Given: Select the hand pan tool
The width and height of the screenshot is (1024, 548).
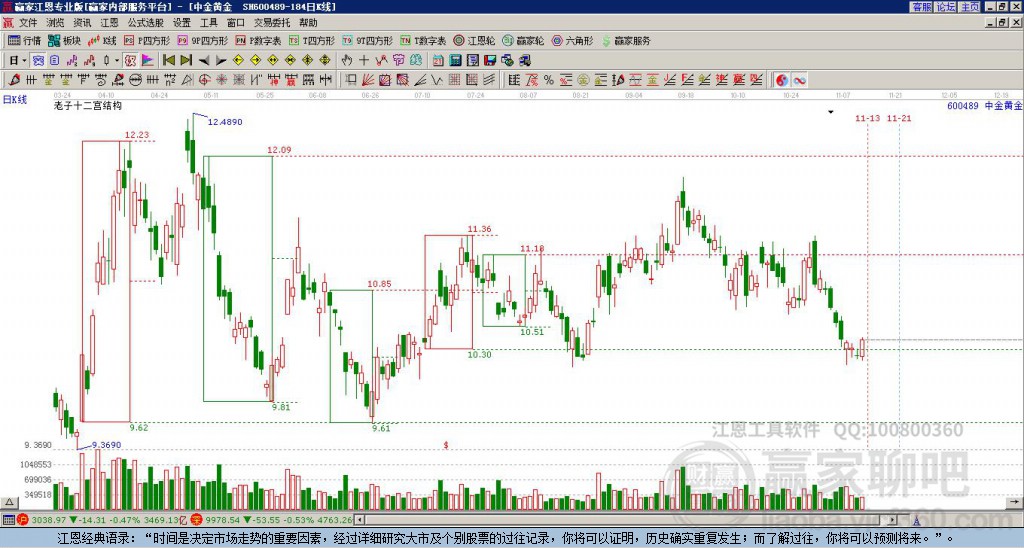Looking at the screenshot, I should 347,61.
